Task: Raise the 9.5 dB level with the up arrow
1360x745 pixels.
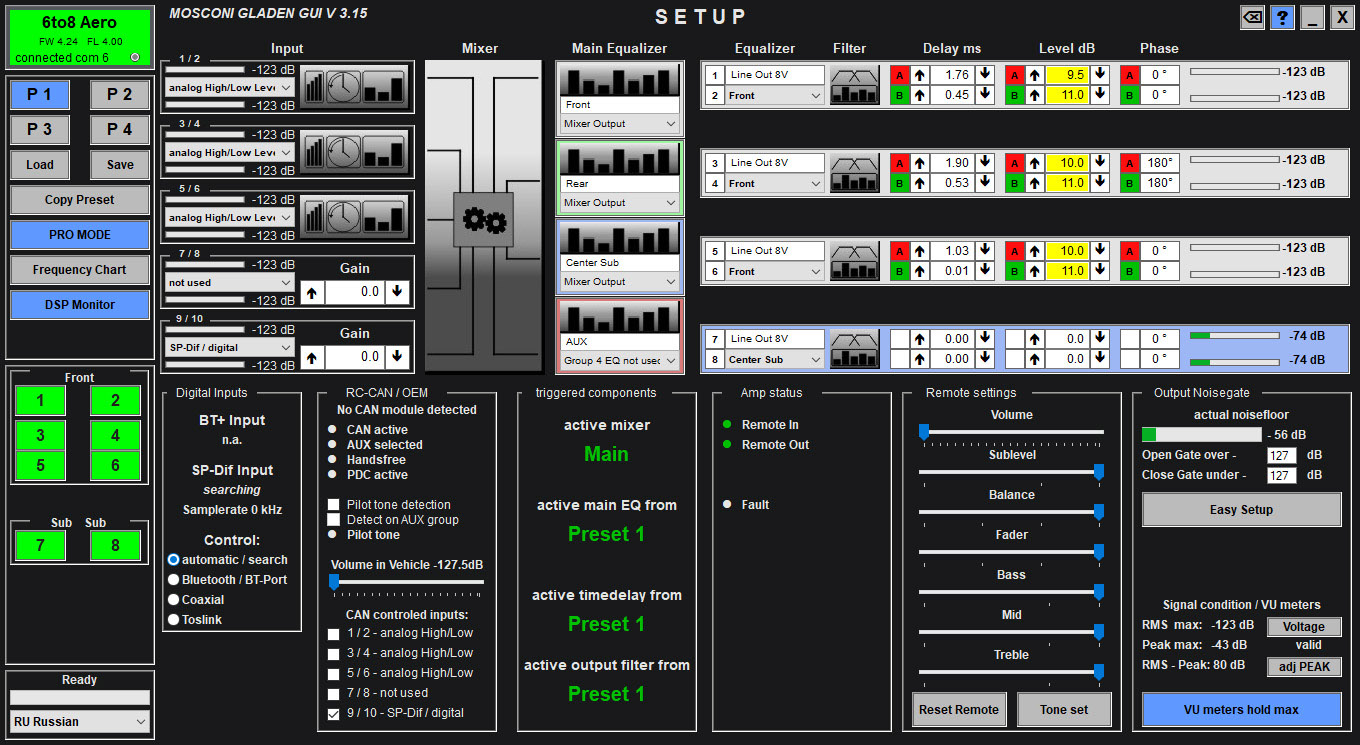Action: [x=1035, y=75]
